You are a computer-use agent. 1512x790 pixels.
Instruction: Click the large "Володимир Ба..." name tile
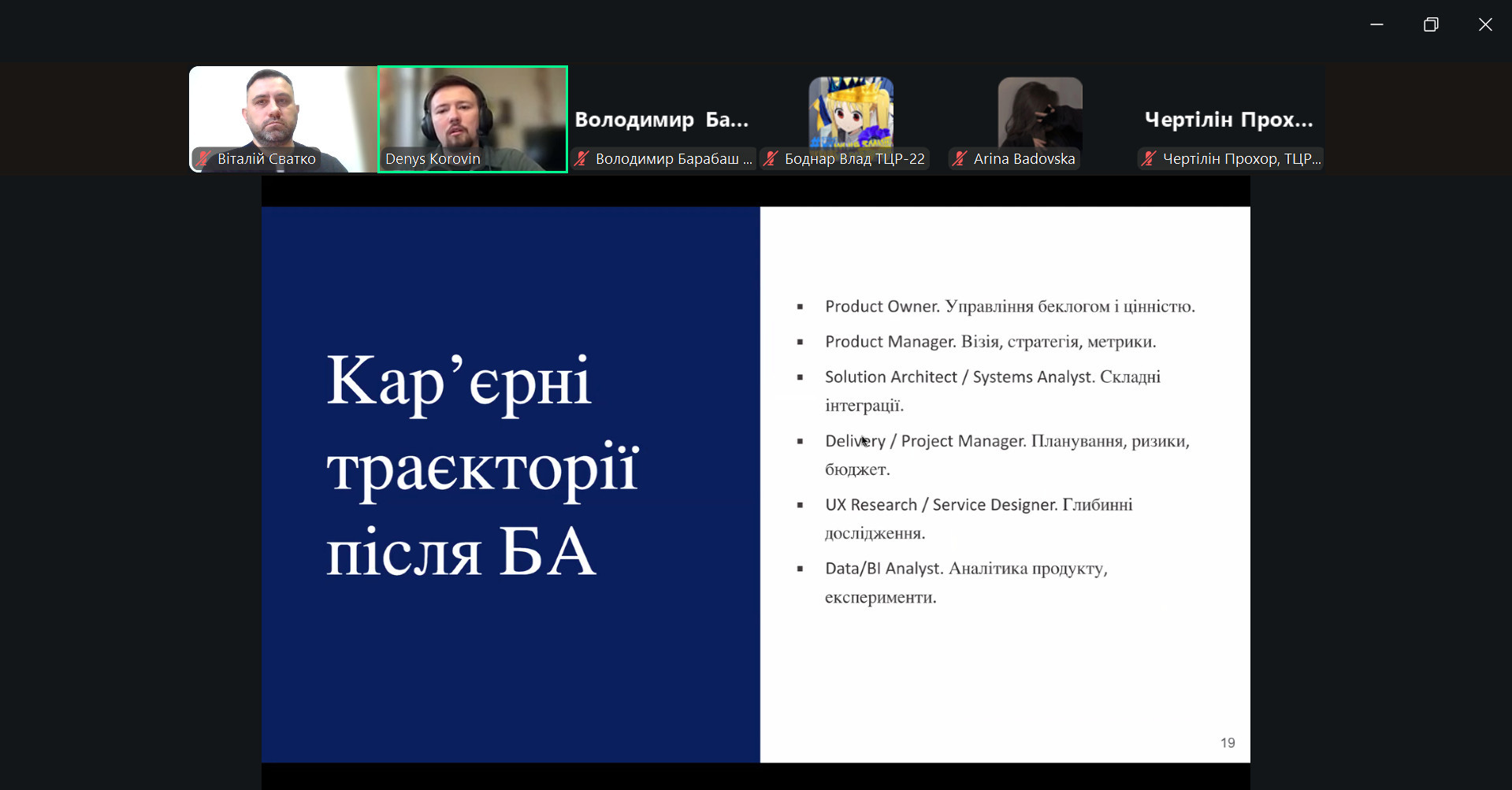pos(661,120)
